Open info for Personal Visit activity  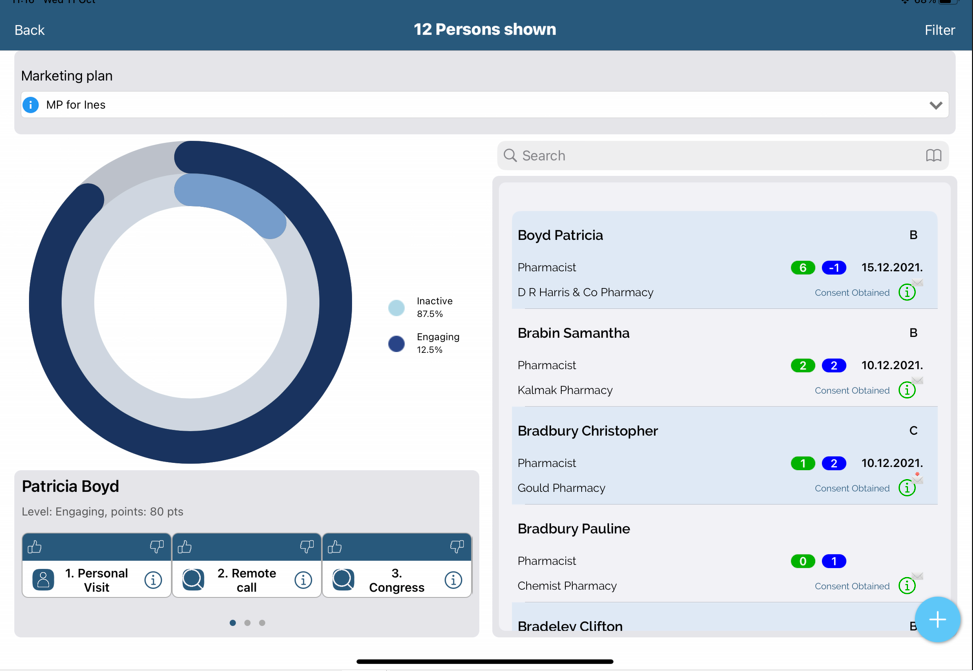[x=153, y=580]
